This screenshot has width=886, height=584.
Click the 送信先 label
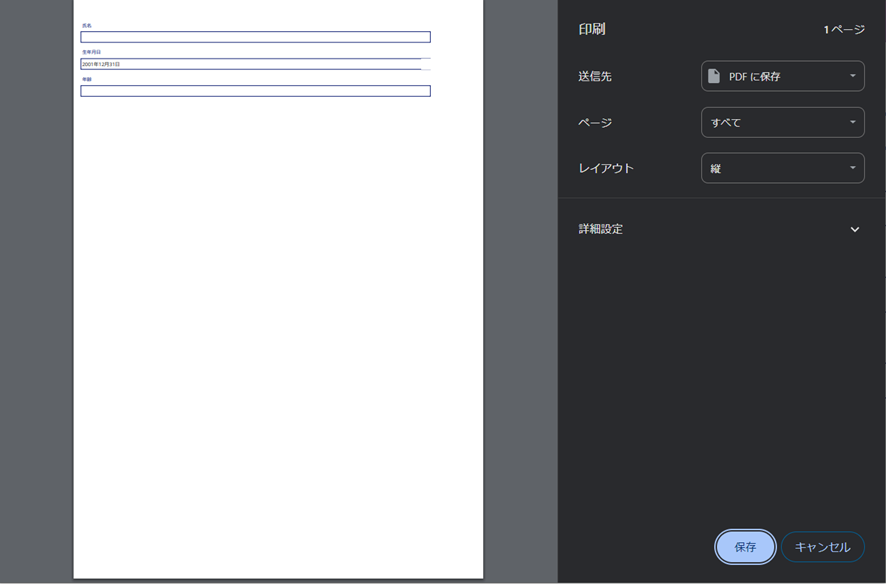point(595,77)
